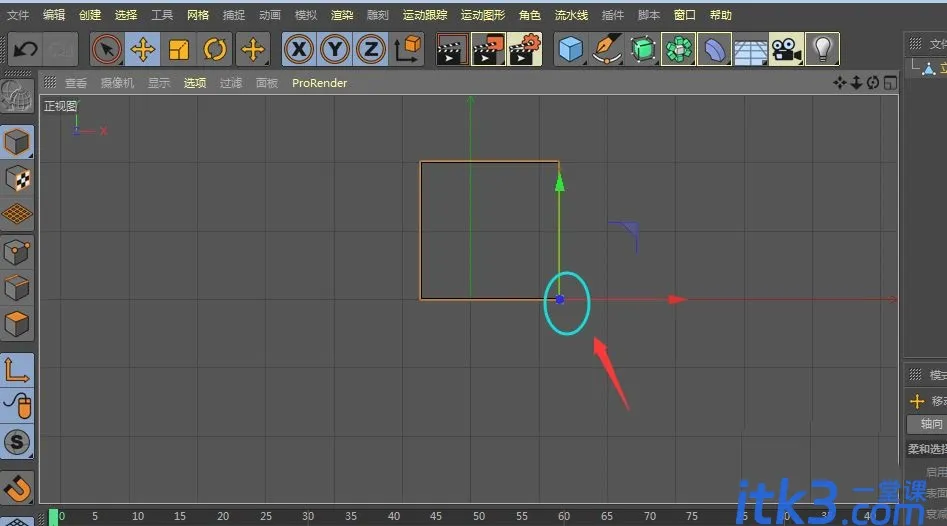This screenshot has height=526, width=947.
Task: Switch to Workplane mode orange grid
Action: click(16, 214)
